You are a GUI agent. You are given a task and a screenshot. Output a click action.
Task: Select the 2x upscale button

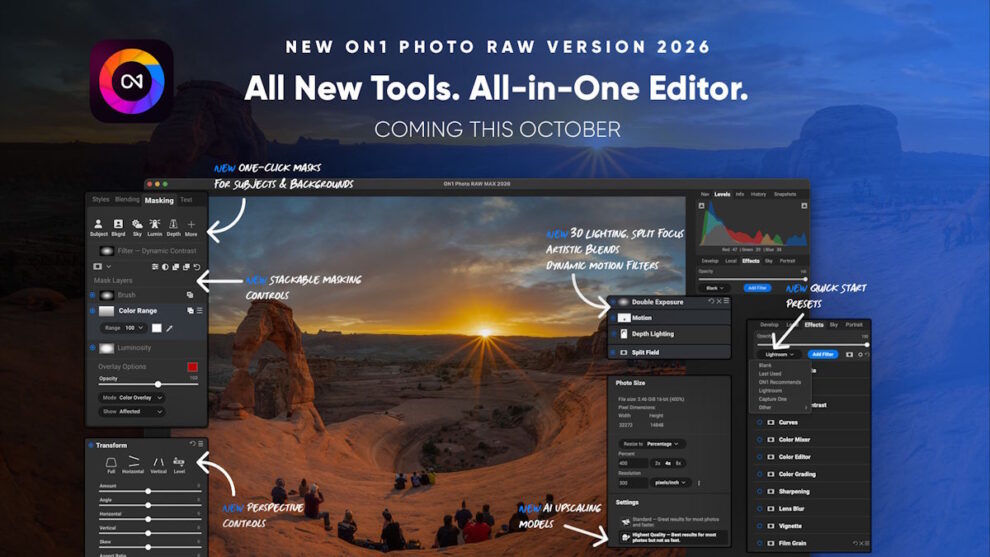click(x=657, y=463)
